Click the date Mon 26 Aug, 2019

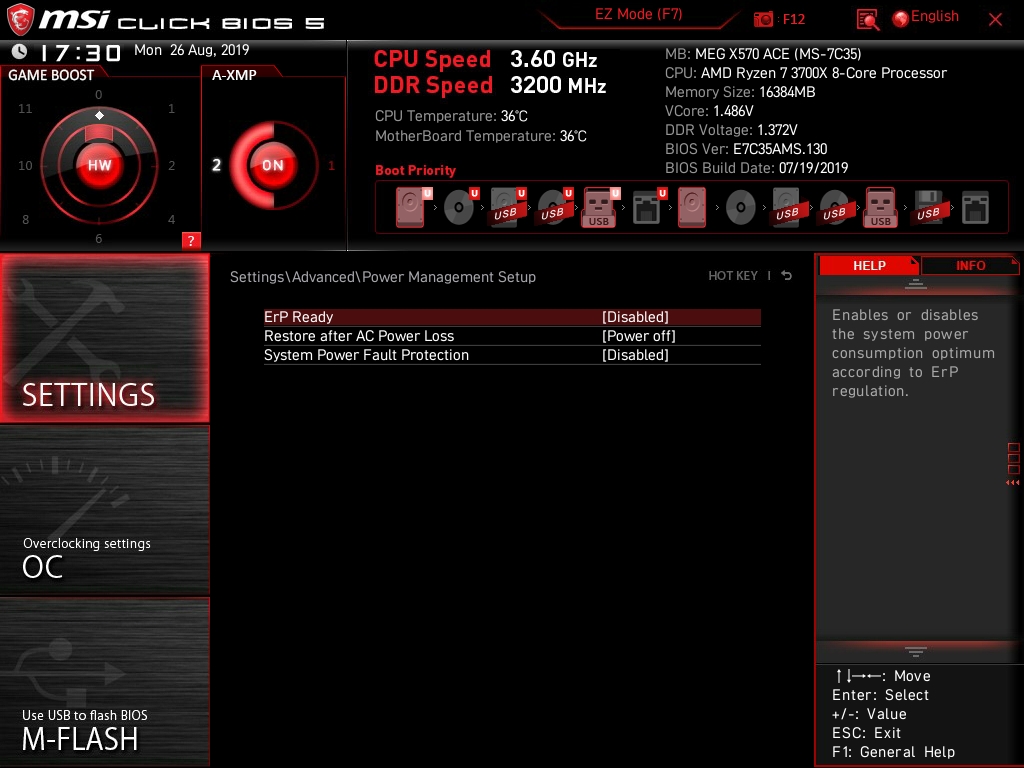pos(191,50)
